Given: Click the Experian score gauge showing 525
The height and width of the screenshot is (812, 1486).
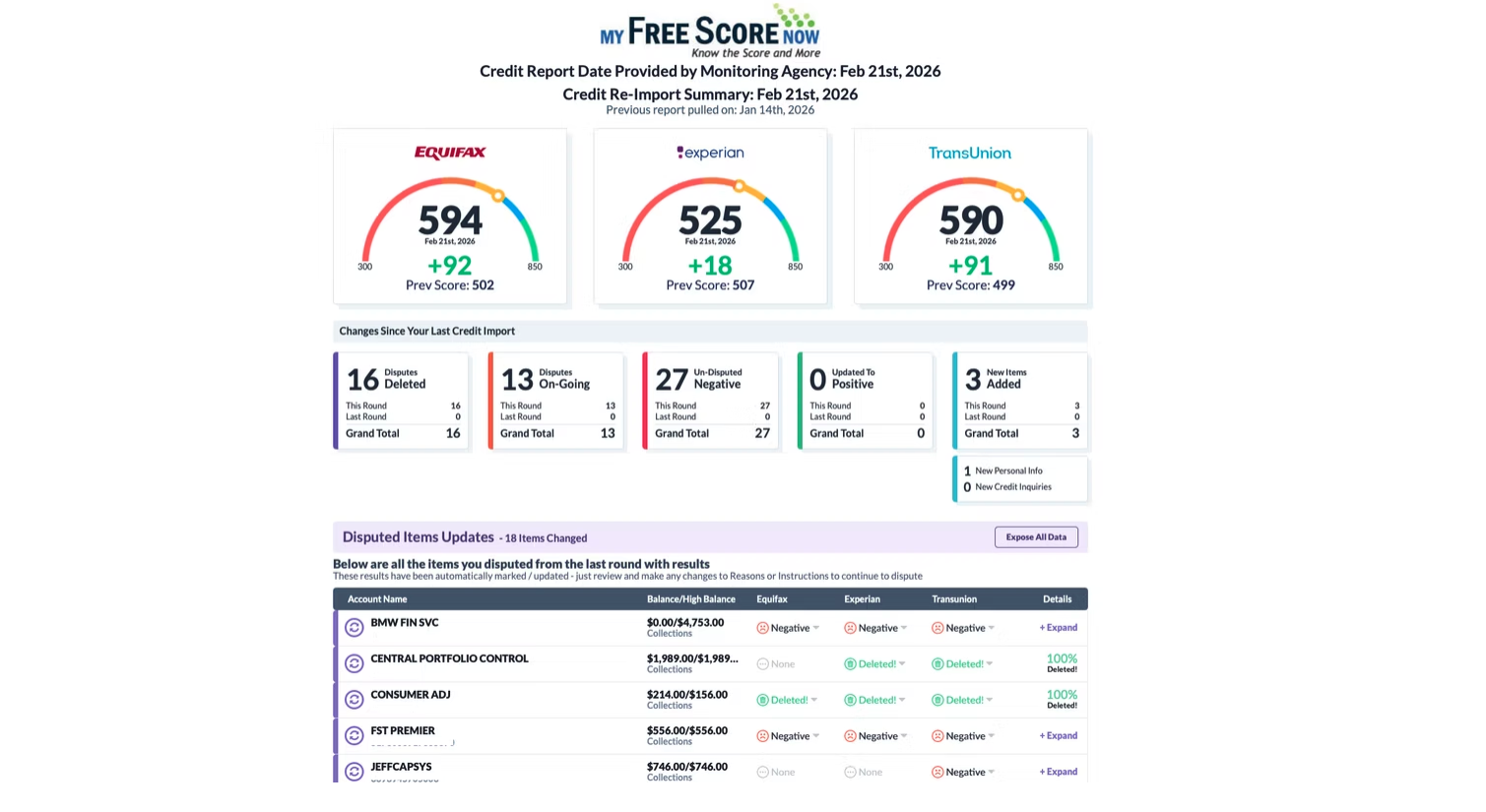Looking at the screenshot, I should [710, 224].
